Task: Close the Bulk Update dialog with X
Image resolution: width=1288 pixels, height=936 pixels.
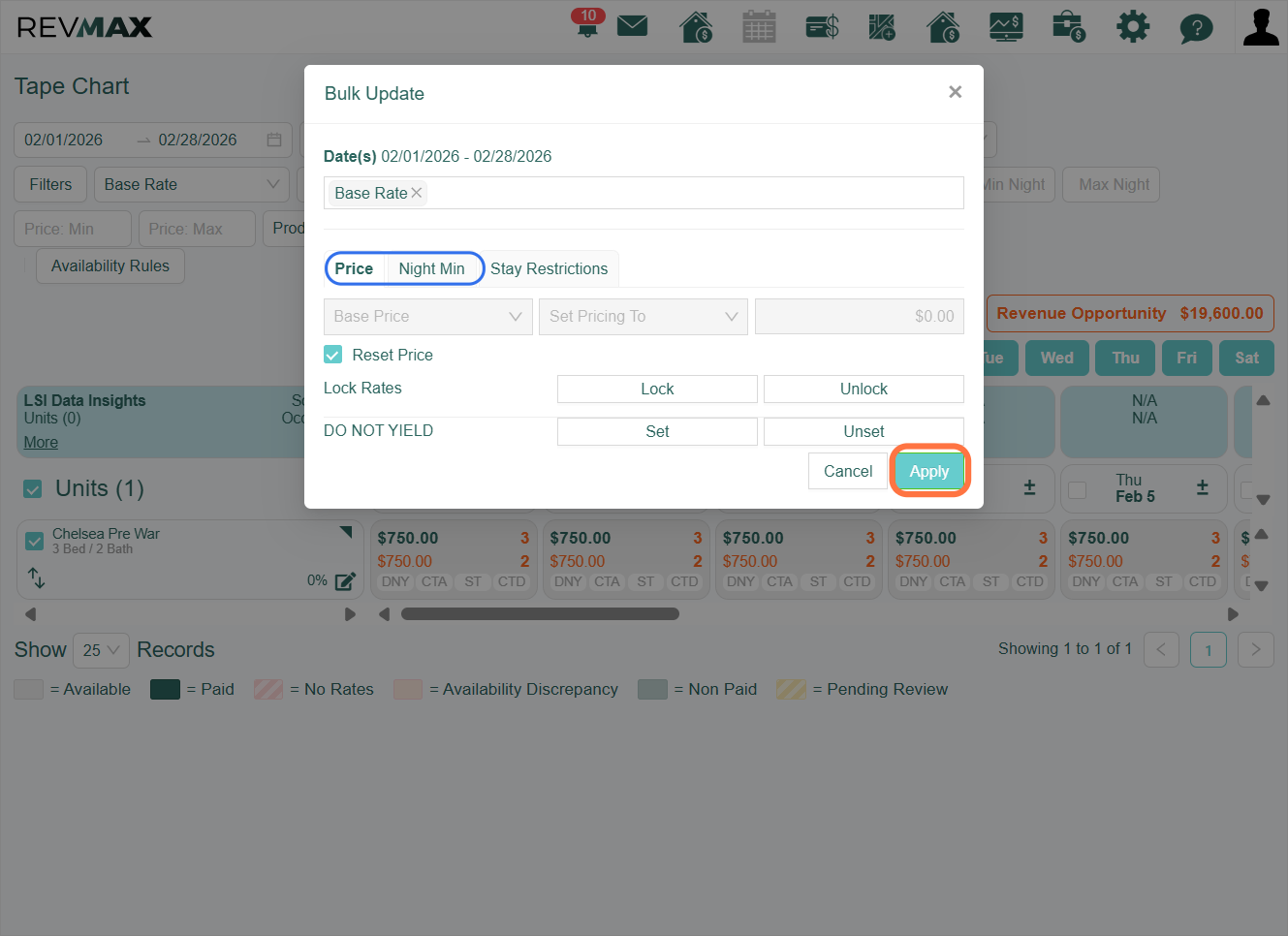Action: pyautogui.click(x=955, y=92)
